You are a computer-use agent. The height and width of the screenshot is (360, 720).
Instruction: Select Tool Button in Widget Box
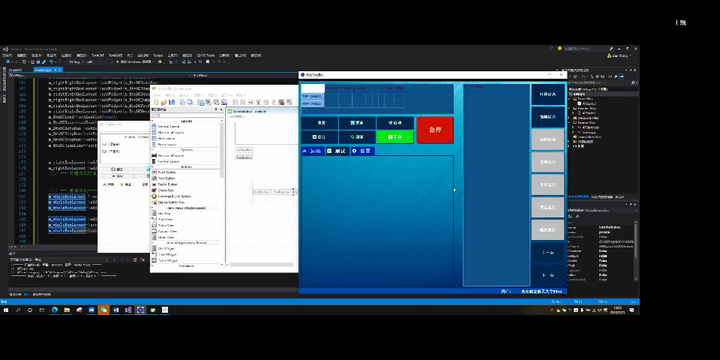(167, 178)
